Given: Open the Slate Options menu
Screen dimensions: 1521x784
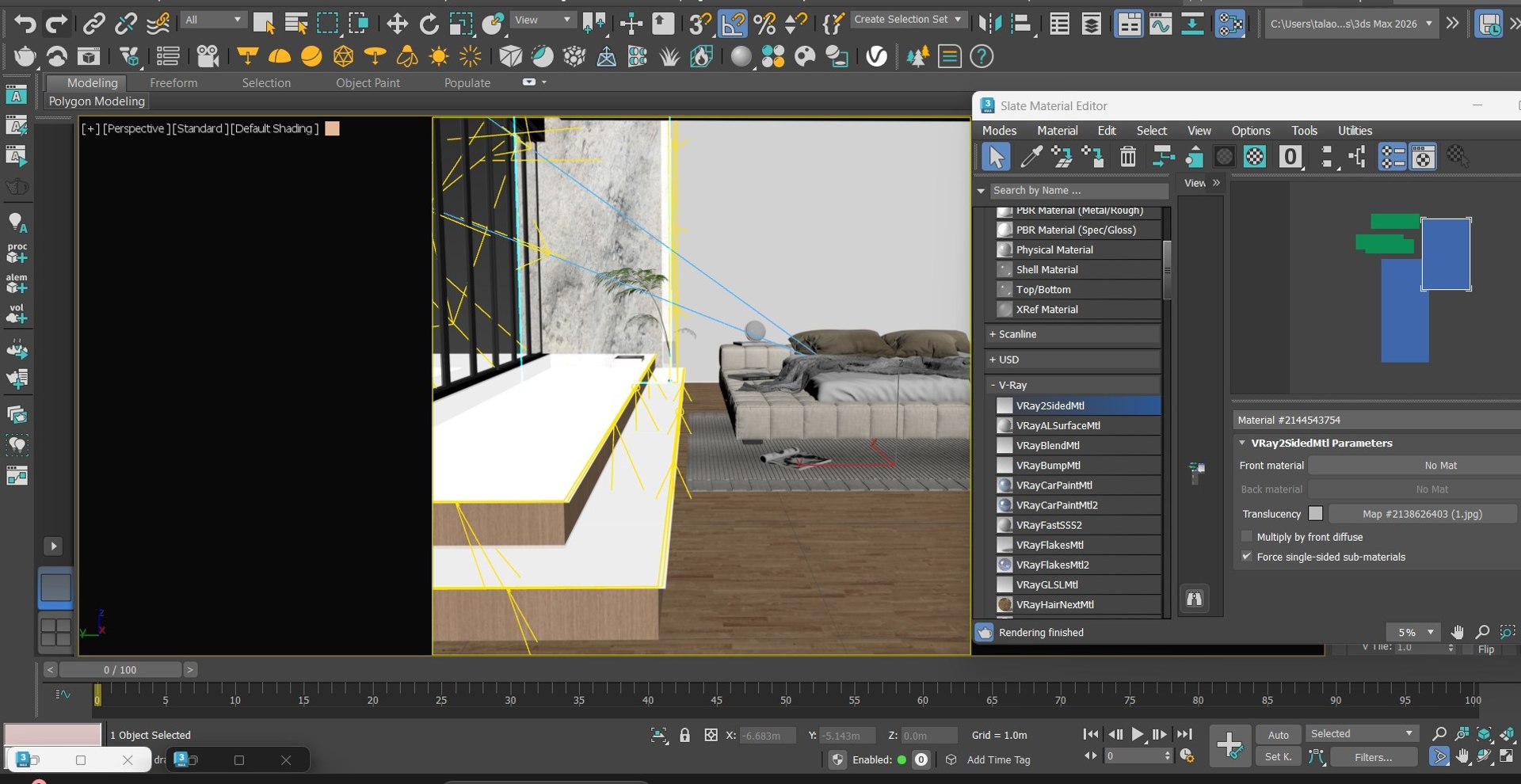Looking at the screenshot, I should coord(1251,131).
